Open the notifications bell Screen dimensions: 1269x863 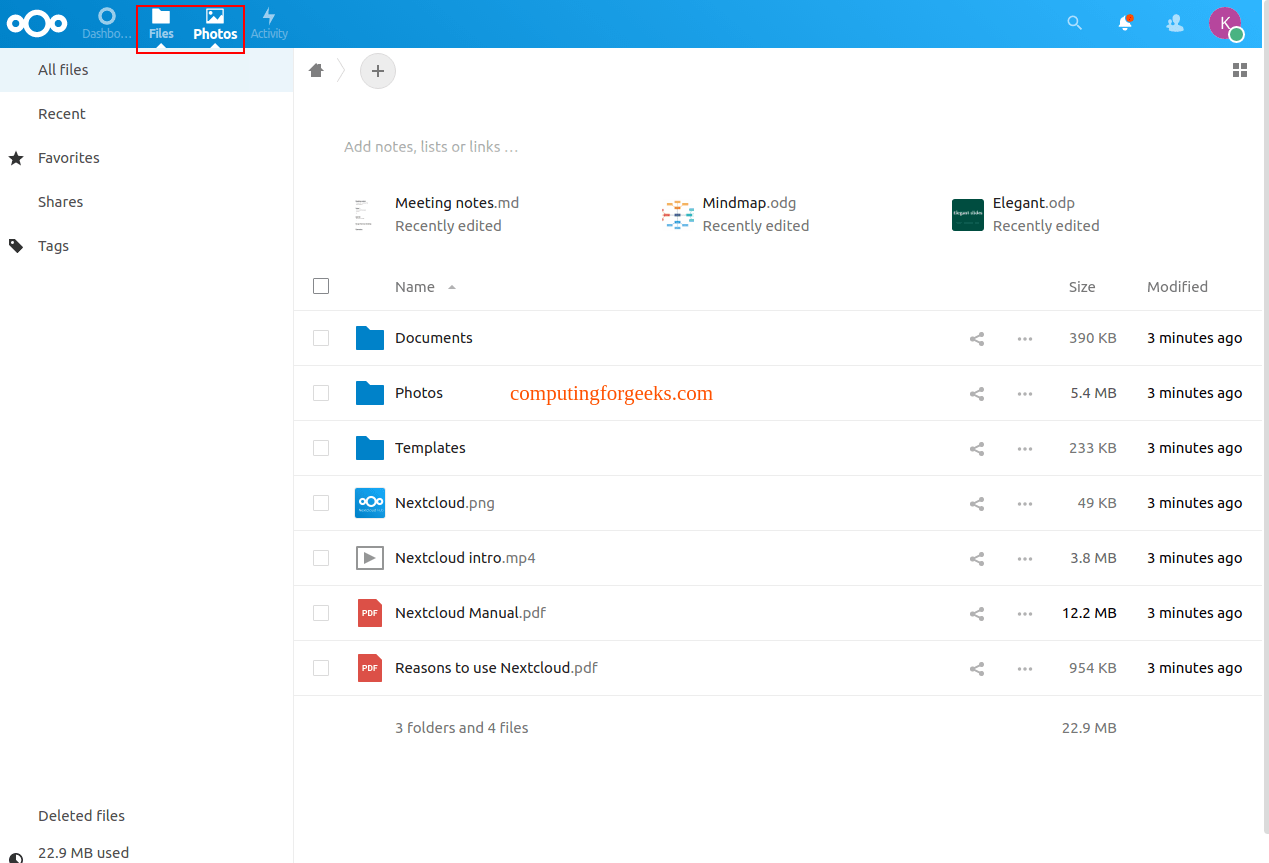tap(1124, 22)
